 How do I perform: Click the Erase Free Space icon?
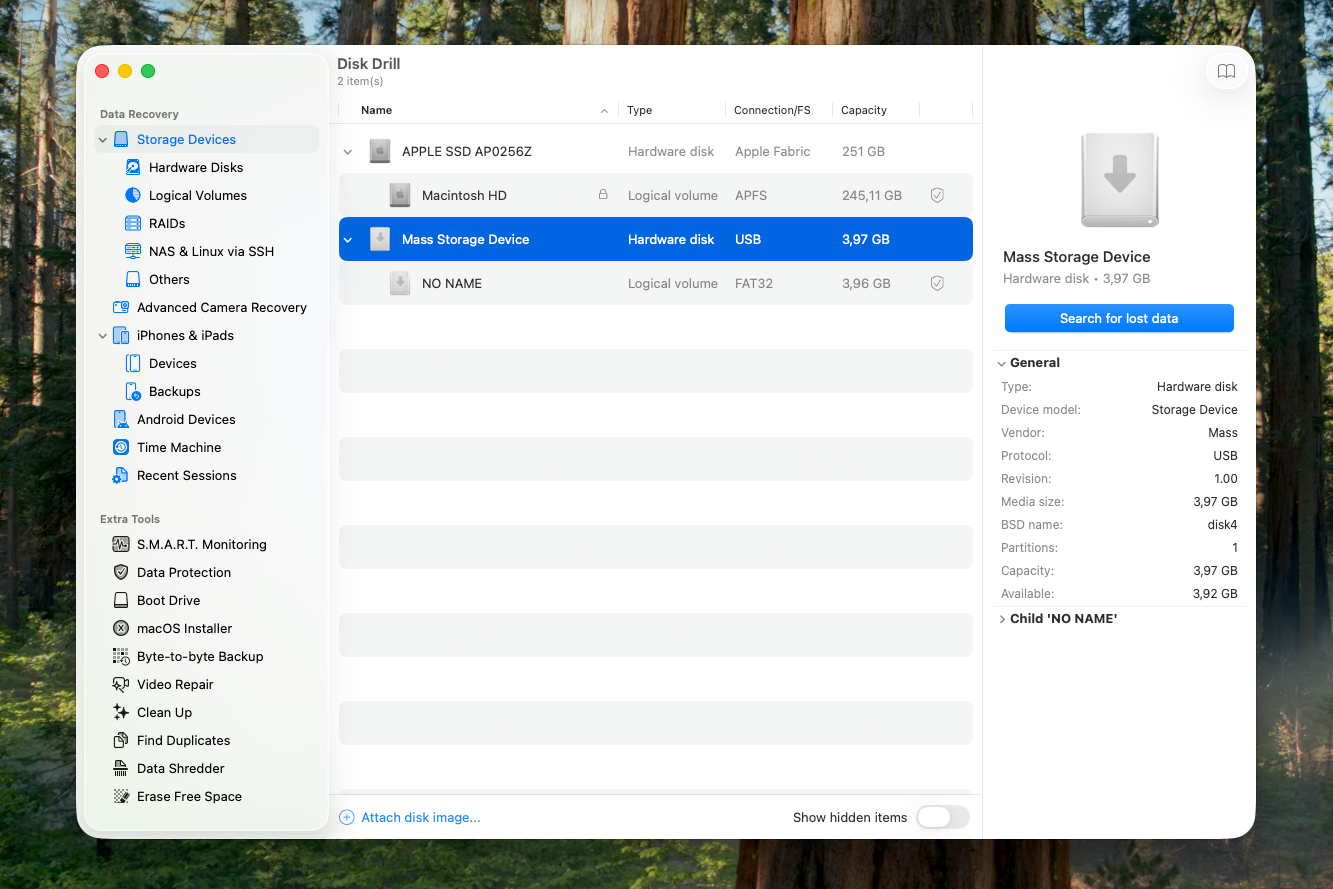point(121,796)
